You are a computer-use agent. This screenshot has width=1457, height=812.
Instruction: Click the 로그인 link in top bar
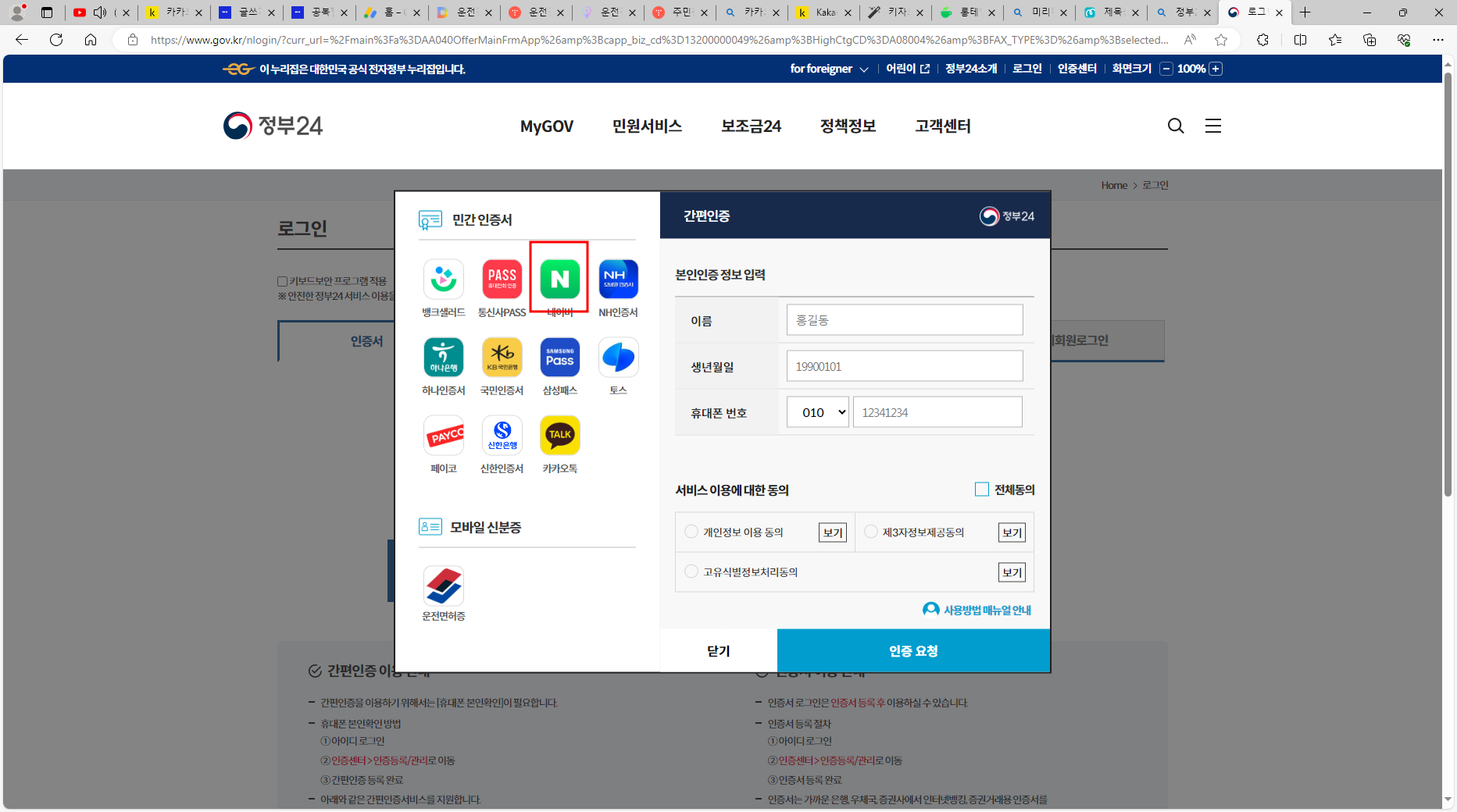pos(1027,69)
